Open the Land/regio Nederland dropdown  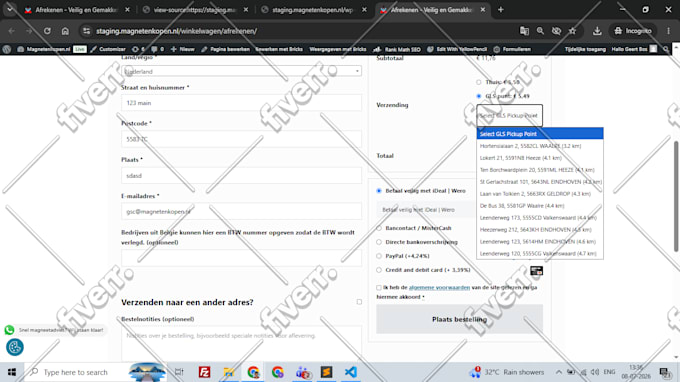[x=242, y=71]
